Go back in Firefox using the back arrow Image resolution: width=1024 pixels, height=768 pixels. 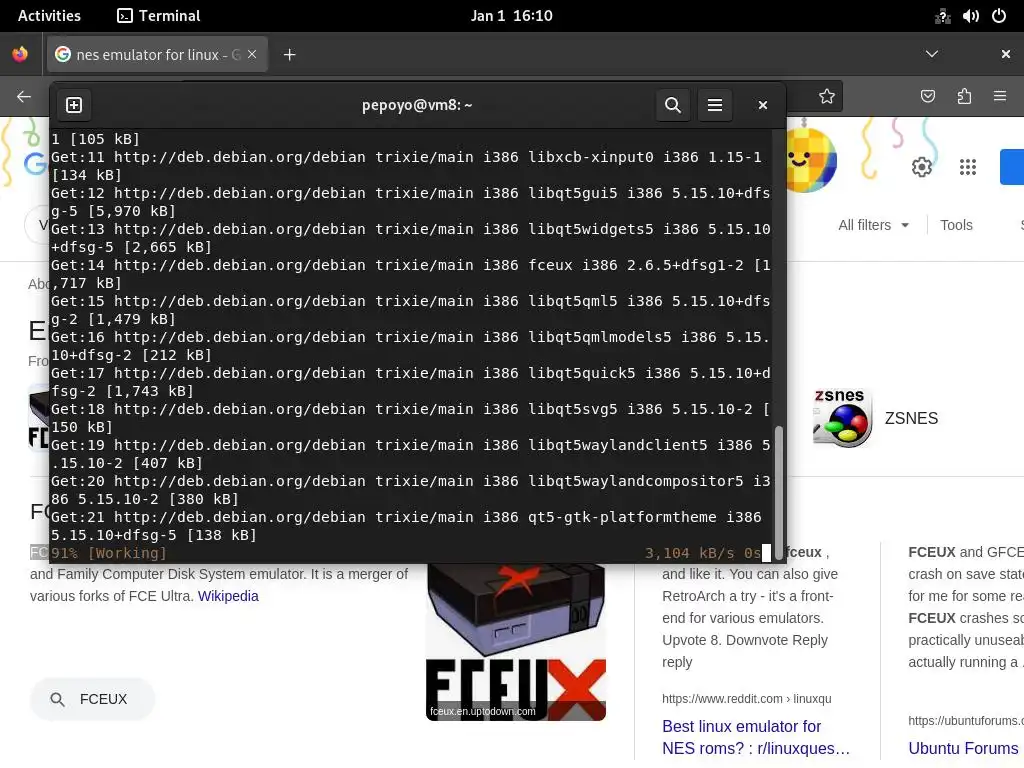click(x=24, y=97)
